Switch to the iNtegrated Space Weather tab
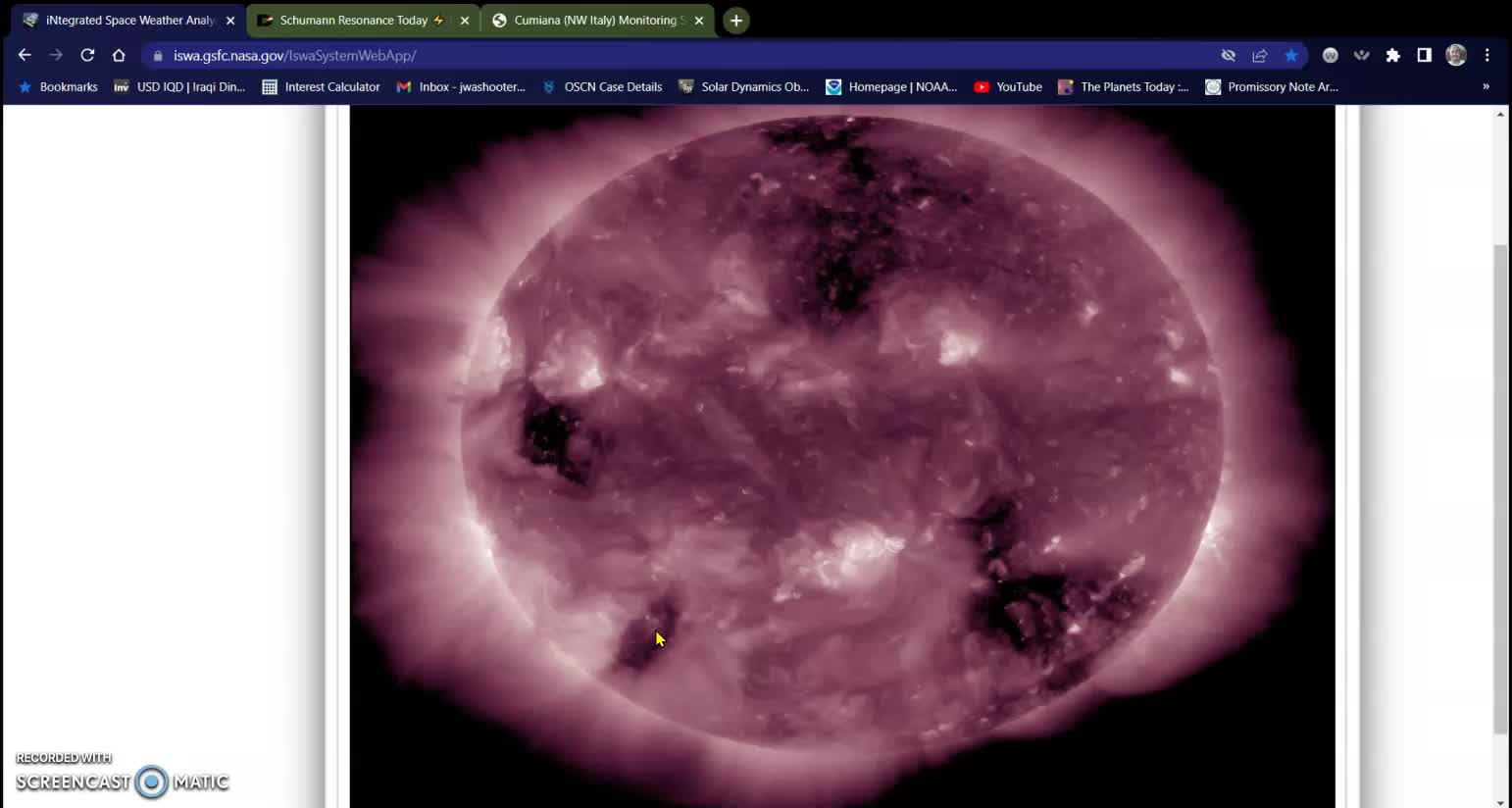Screen dimensions: 1512x808 click(129, 20)
